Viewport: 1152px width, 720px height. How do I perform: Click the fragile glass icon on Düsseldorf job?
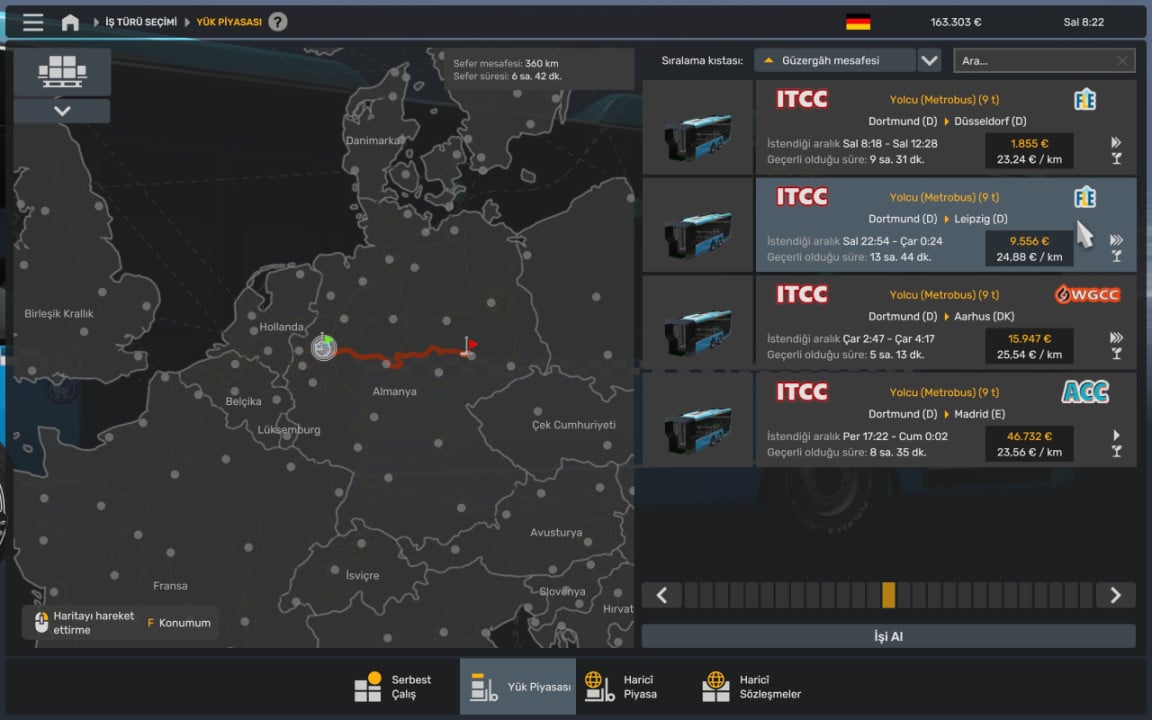(x=1116, y=159)
